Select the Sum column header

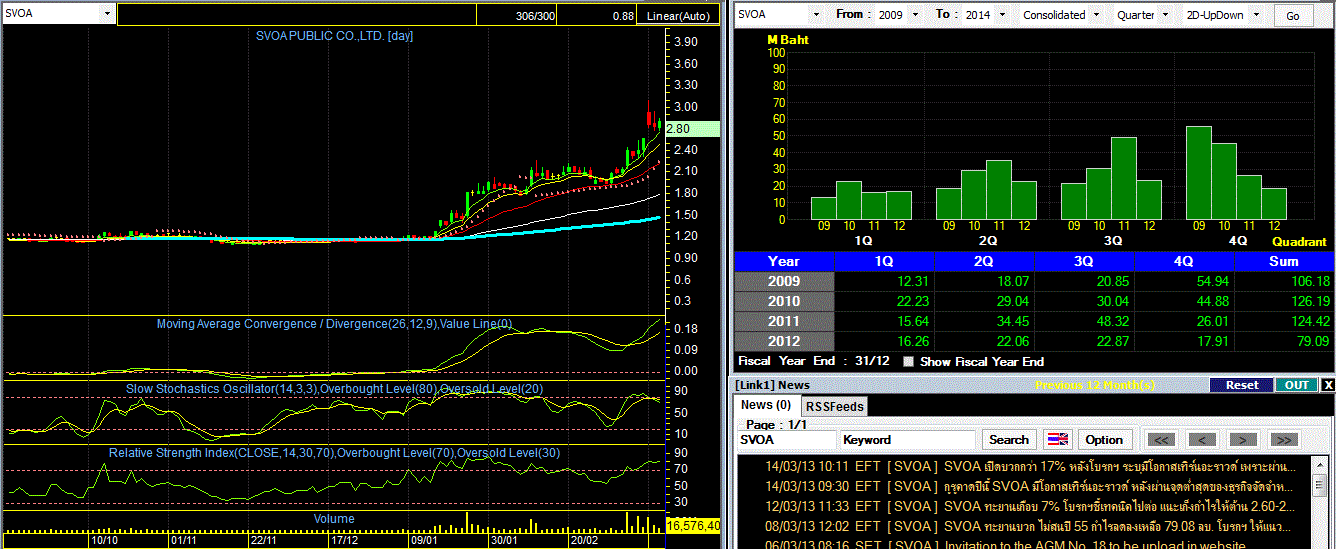point(1284,261)
